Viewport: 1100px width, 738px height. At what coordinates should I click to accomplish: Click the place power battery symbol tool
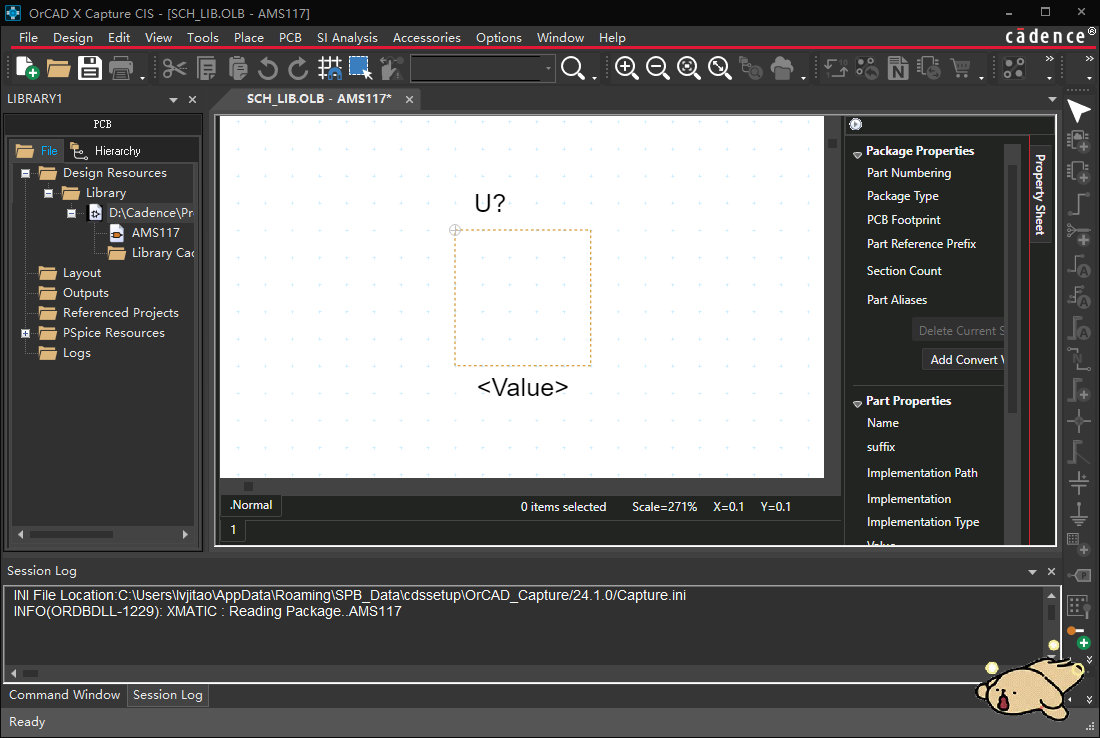1078,483
